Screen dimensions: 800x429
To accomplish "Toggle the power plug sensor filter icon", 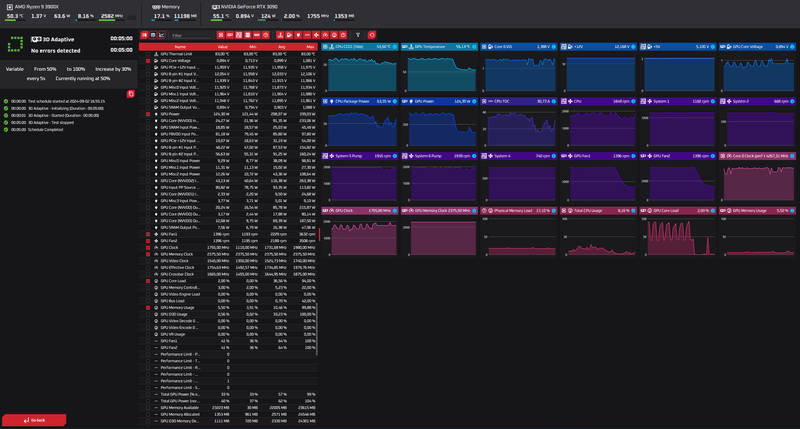I will point(298,35).
